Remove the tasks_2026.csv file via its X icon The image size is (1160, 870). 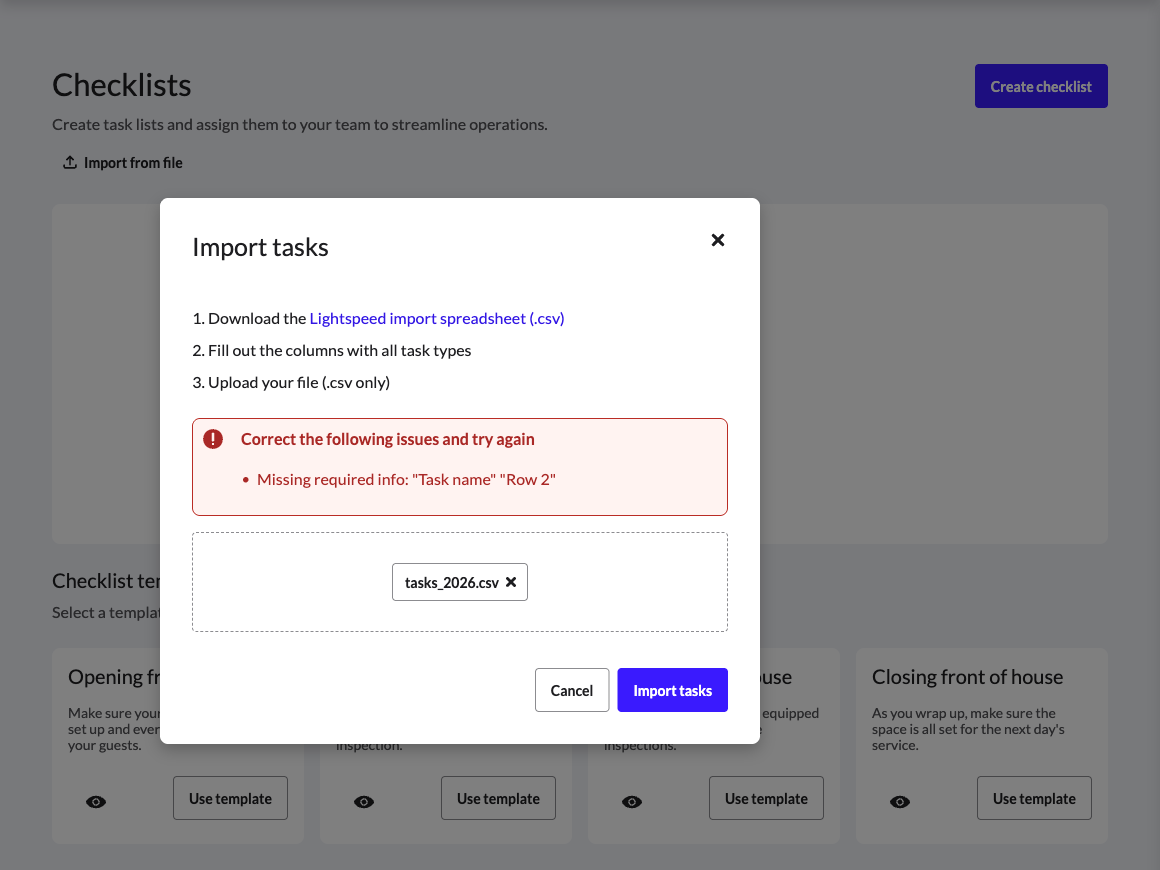coord(511,582)
